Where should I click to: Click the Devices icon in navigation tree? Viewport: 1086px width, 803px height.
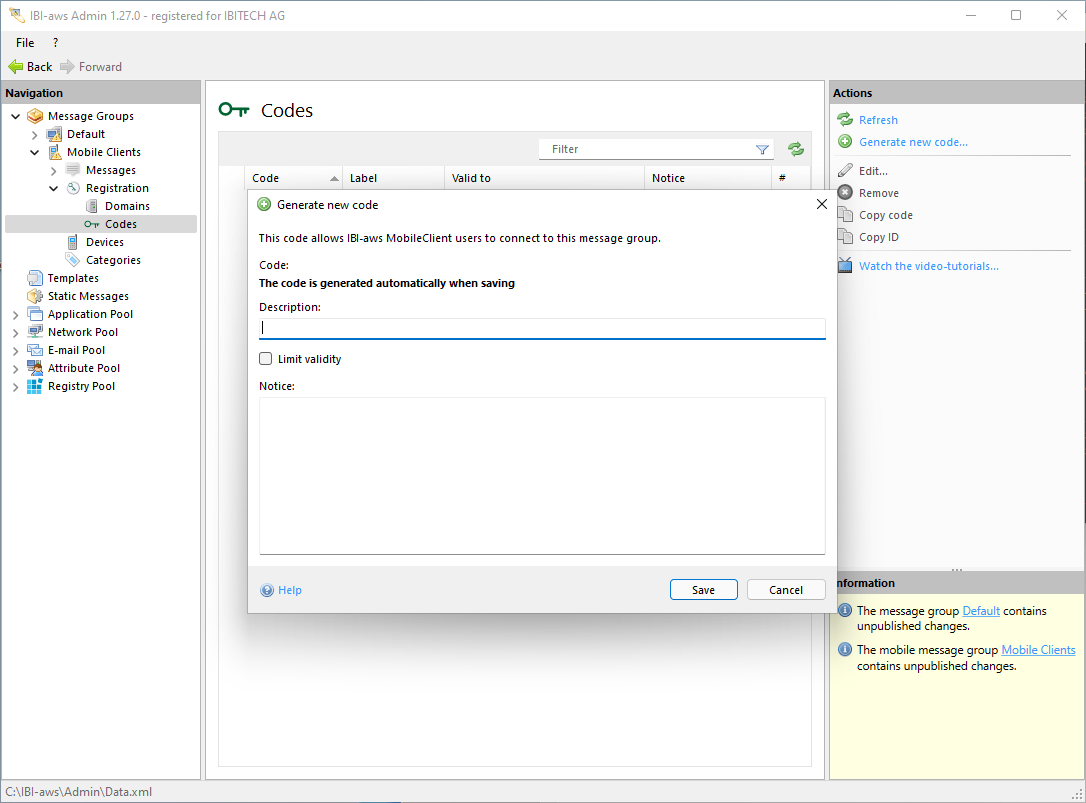73,242
